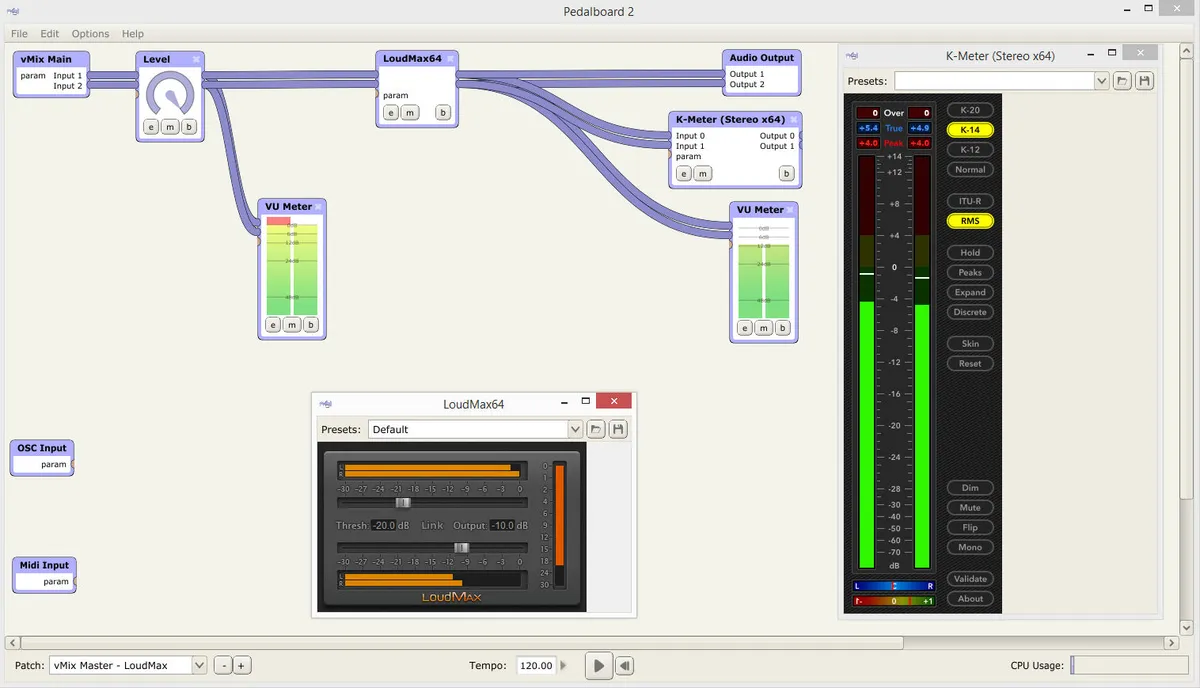
Task: Expand the Patch dropdown vMix Master - LoudMax
Action: pos(198,666)
